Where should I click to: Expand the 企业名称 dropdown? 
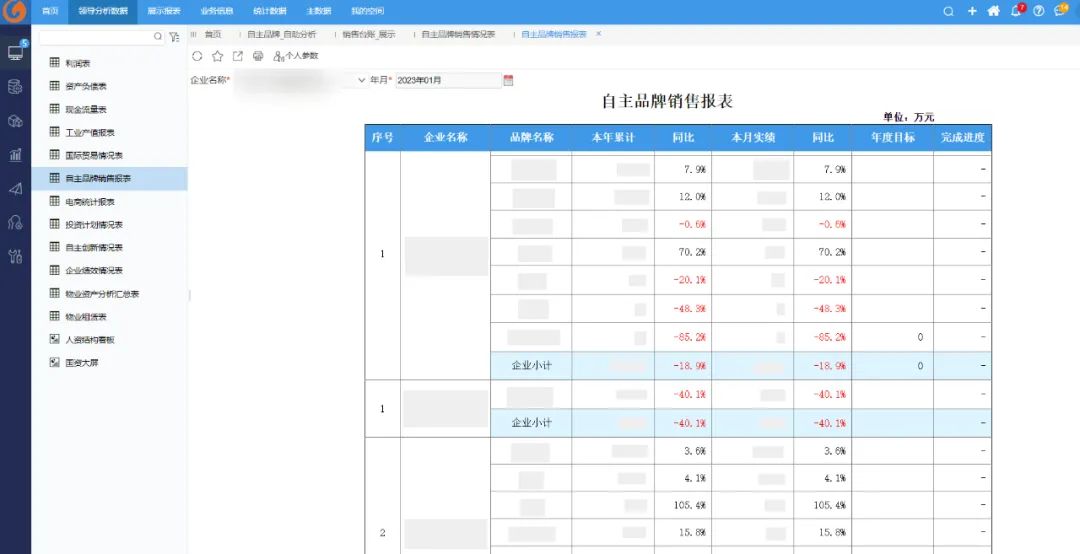[361, 80]
